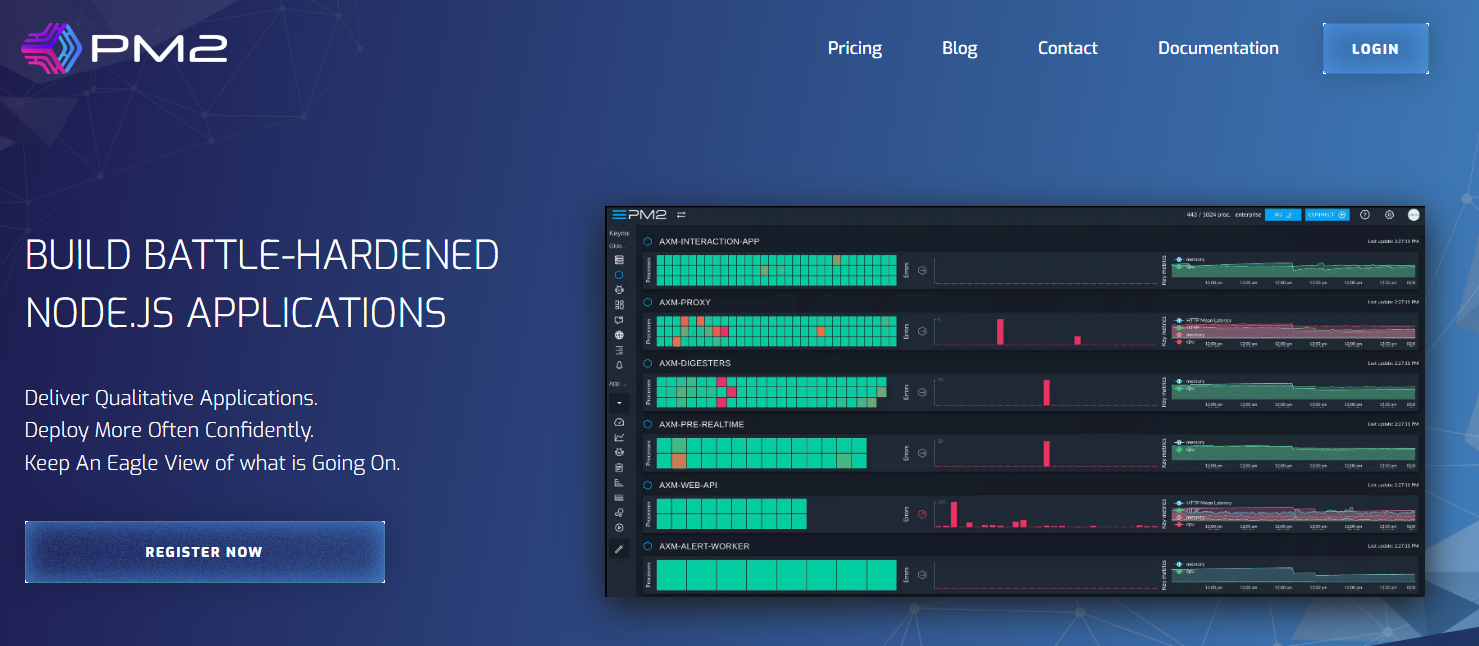This screenshot has height=646, width=1479.
Task: Click the "443 / 1024 proc." counter text
Action: click(x=1207, y=214)
